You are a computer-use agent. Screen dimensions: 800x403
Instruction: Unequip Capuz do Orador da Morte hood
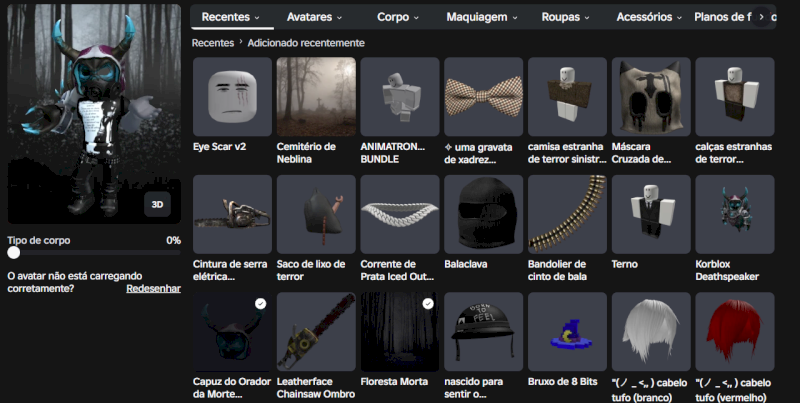click(x=232, y=332)
